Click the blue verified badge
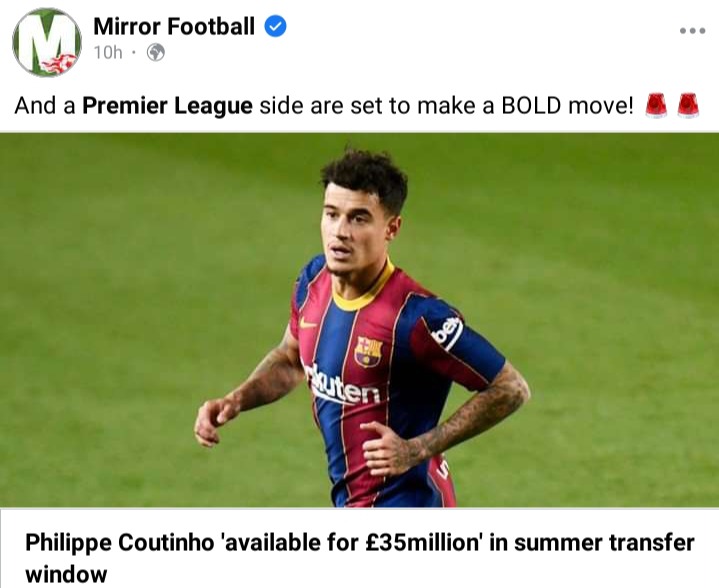This screenshot has height=588, width=719. click(x=275, y=26)
